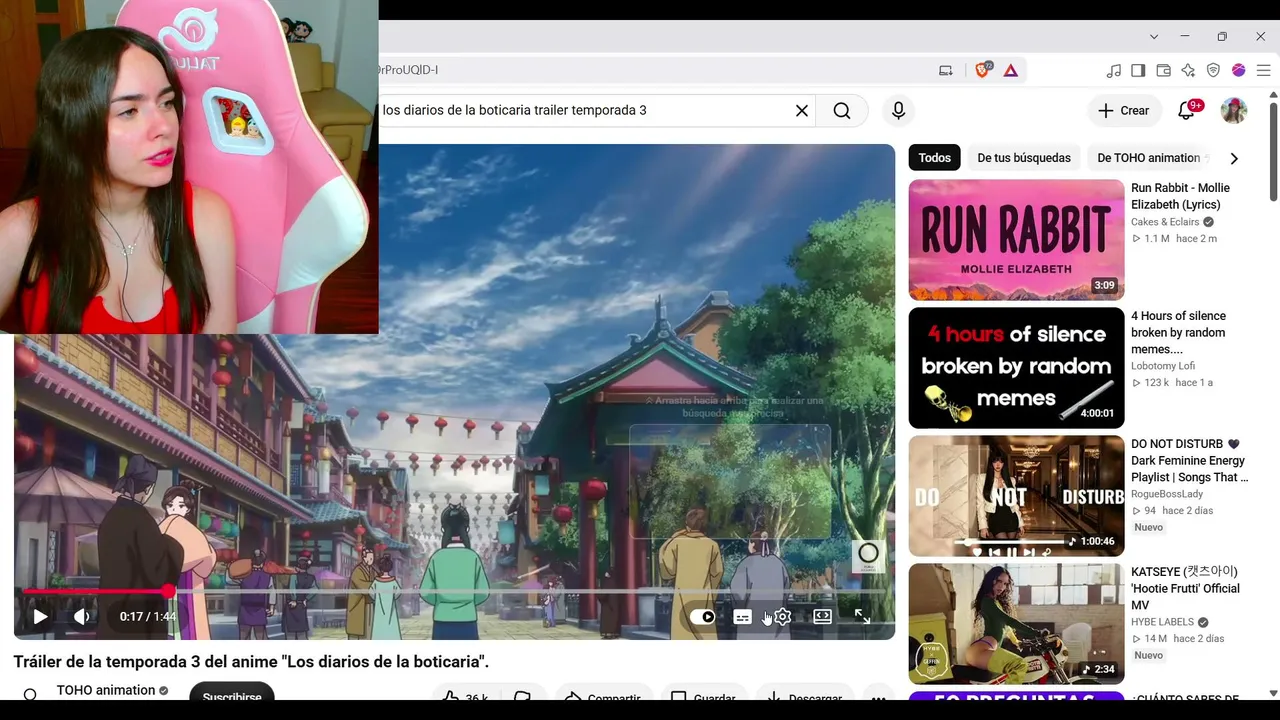The image size is (1280, 720).
Task: Select the De tus búsquedas chip
Action: click(x=1024, y=158)
